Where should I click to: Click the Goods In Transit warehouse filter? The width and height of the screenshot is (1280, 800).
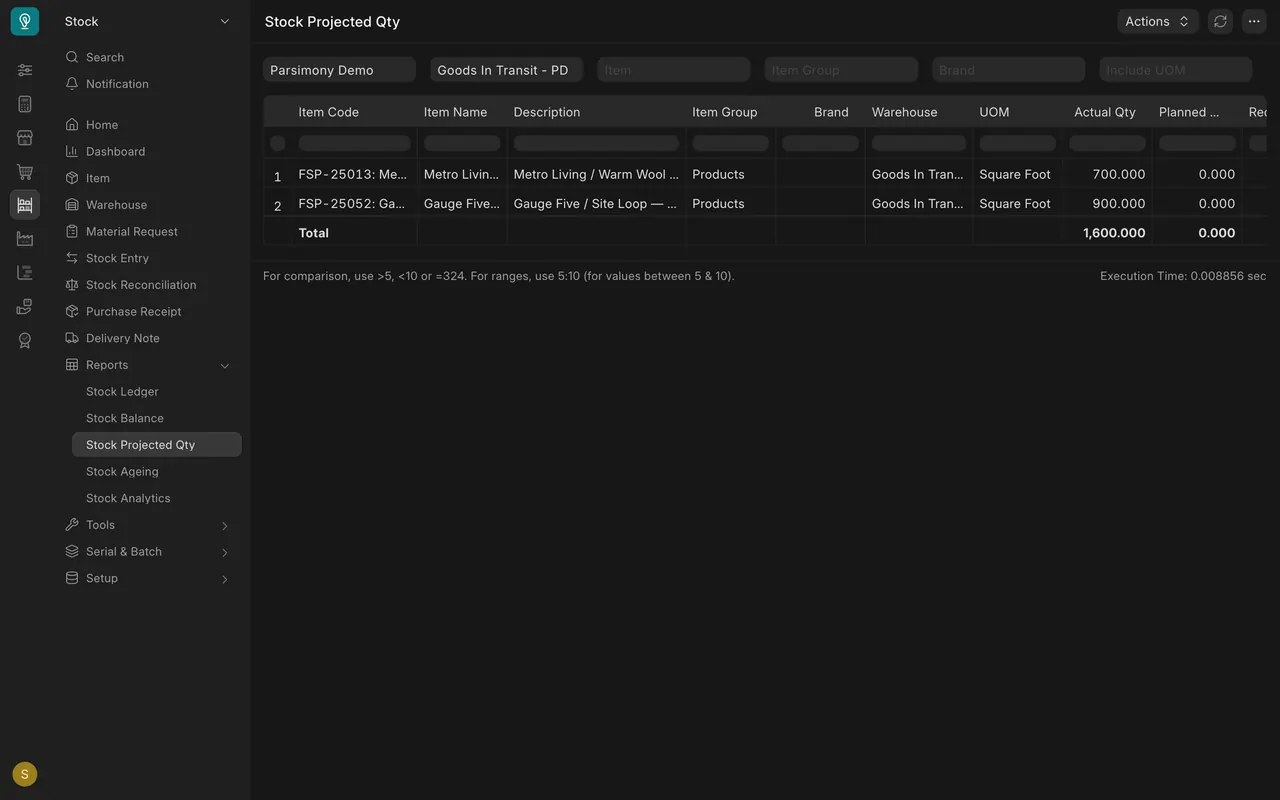507,70
